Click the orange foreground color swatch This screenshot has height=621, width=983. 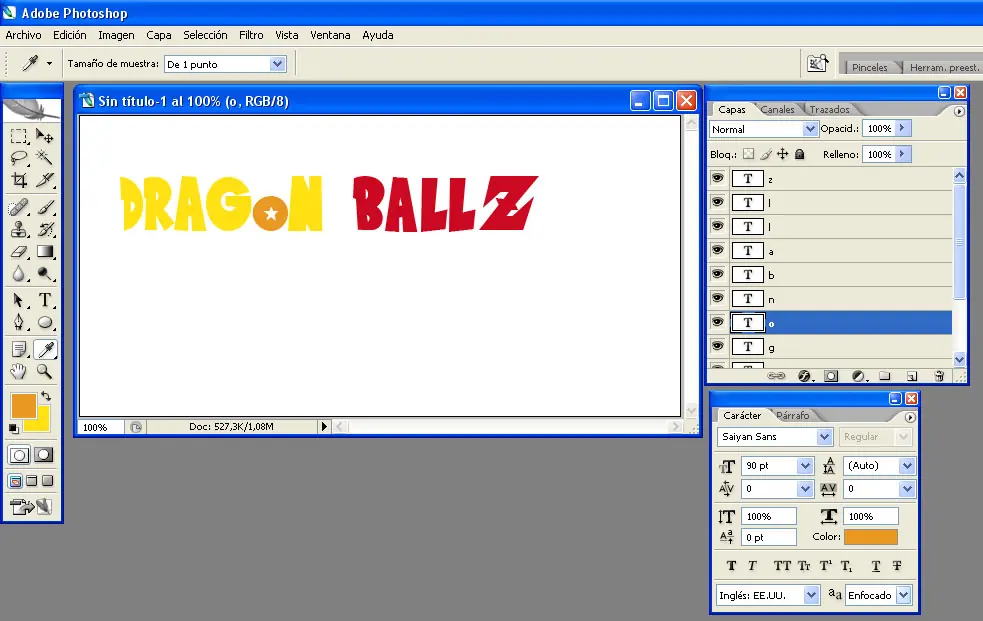[23, 405]
